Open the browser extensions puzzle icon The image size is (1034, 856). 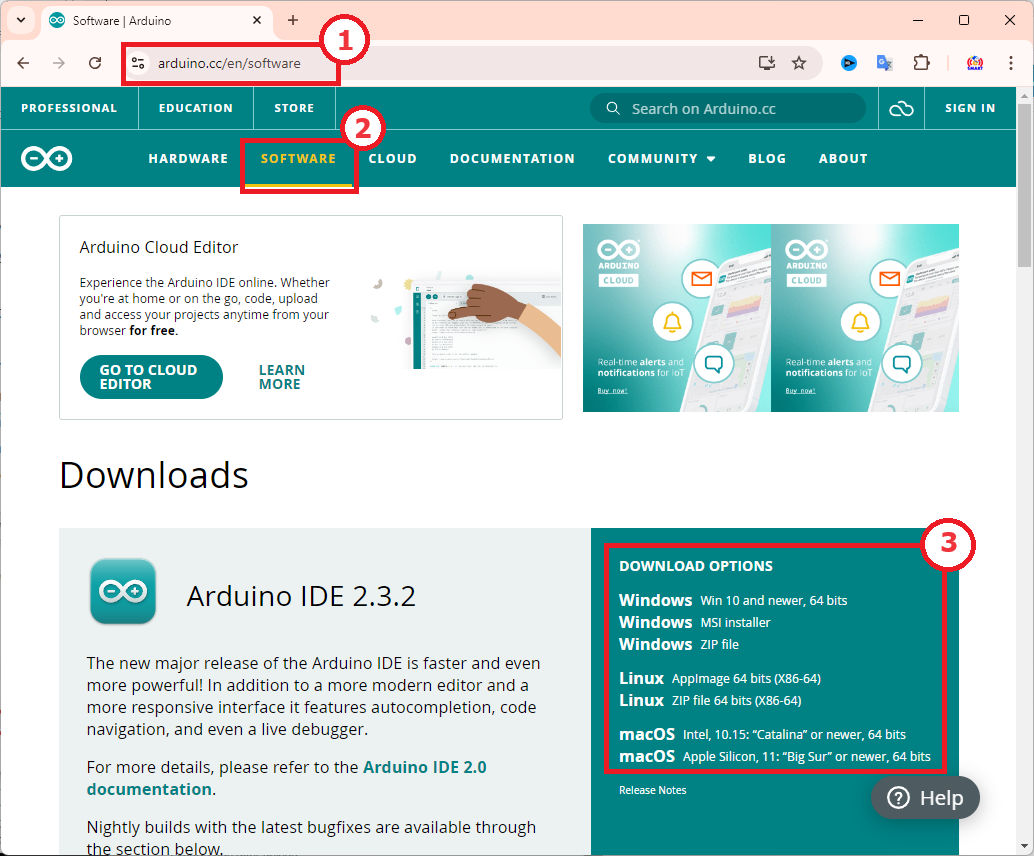pos(921,63)
